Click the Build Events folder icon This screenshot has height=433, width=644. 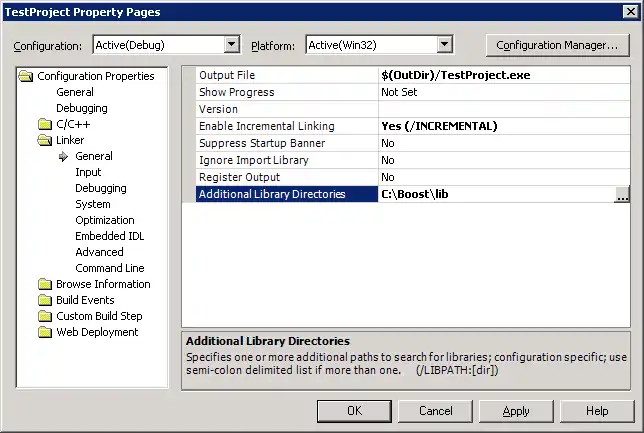(x=44, y=300)
